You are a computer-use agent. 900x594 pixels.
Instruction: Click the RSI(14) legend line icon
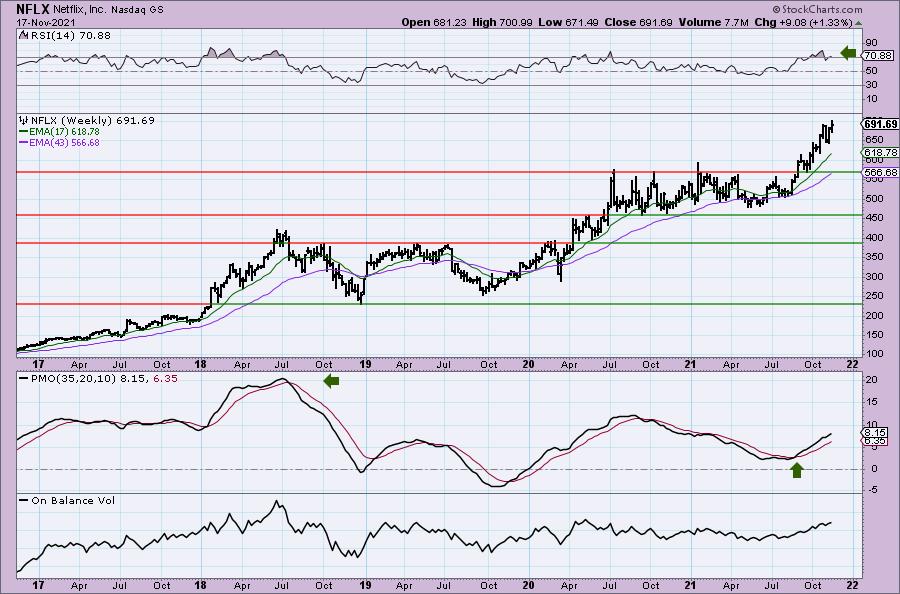[23, 35]
